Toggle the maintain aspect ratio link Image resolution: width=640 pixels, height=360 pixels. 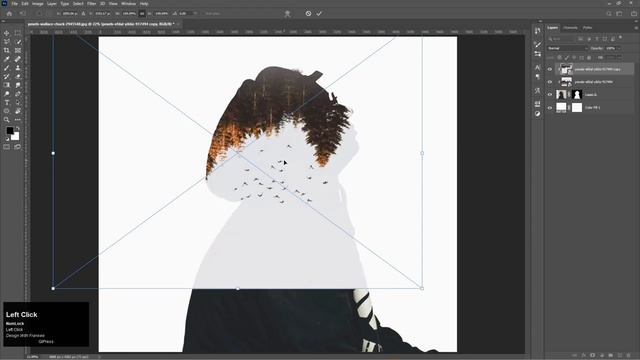click(142, 13)
